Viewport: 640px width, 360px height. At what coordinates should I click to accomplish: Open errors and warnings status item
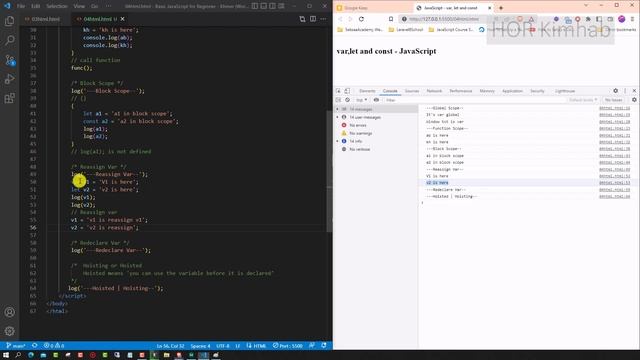point(54,346)
